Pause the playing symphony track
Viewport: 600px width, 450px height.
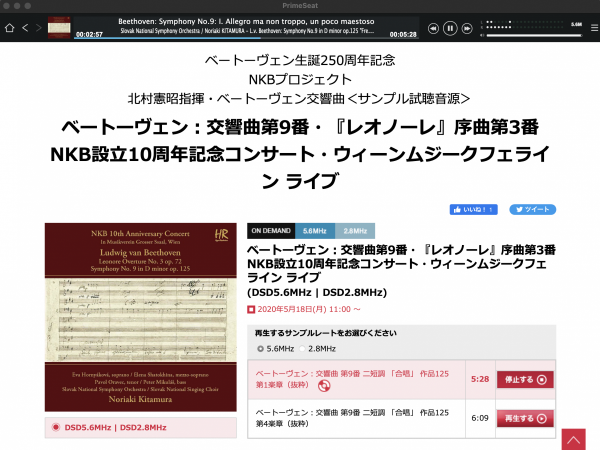[x=450, y=28]
